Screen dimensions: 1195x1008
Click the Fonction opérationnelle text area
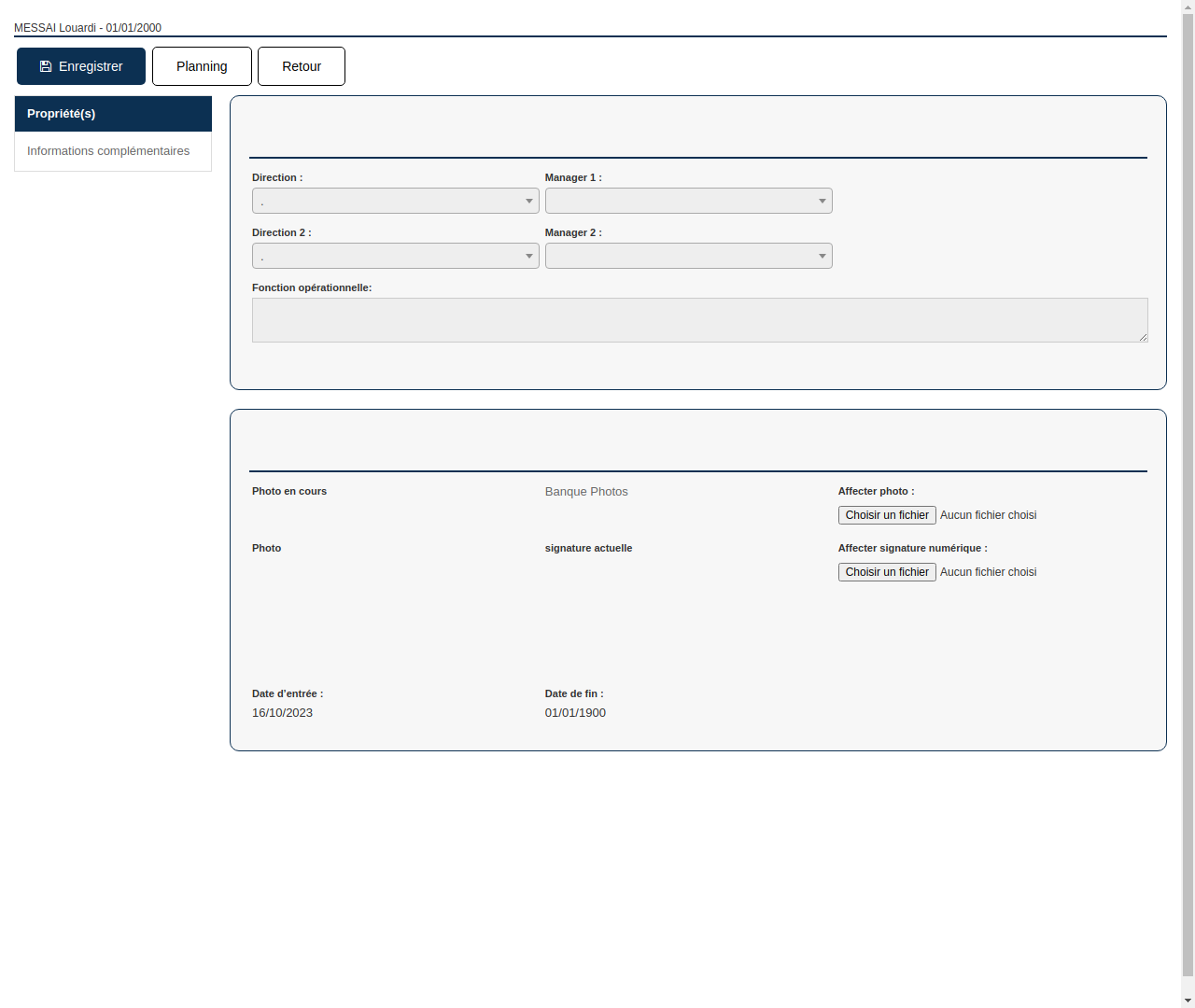[x=699, y=319]
